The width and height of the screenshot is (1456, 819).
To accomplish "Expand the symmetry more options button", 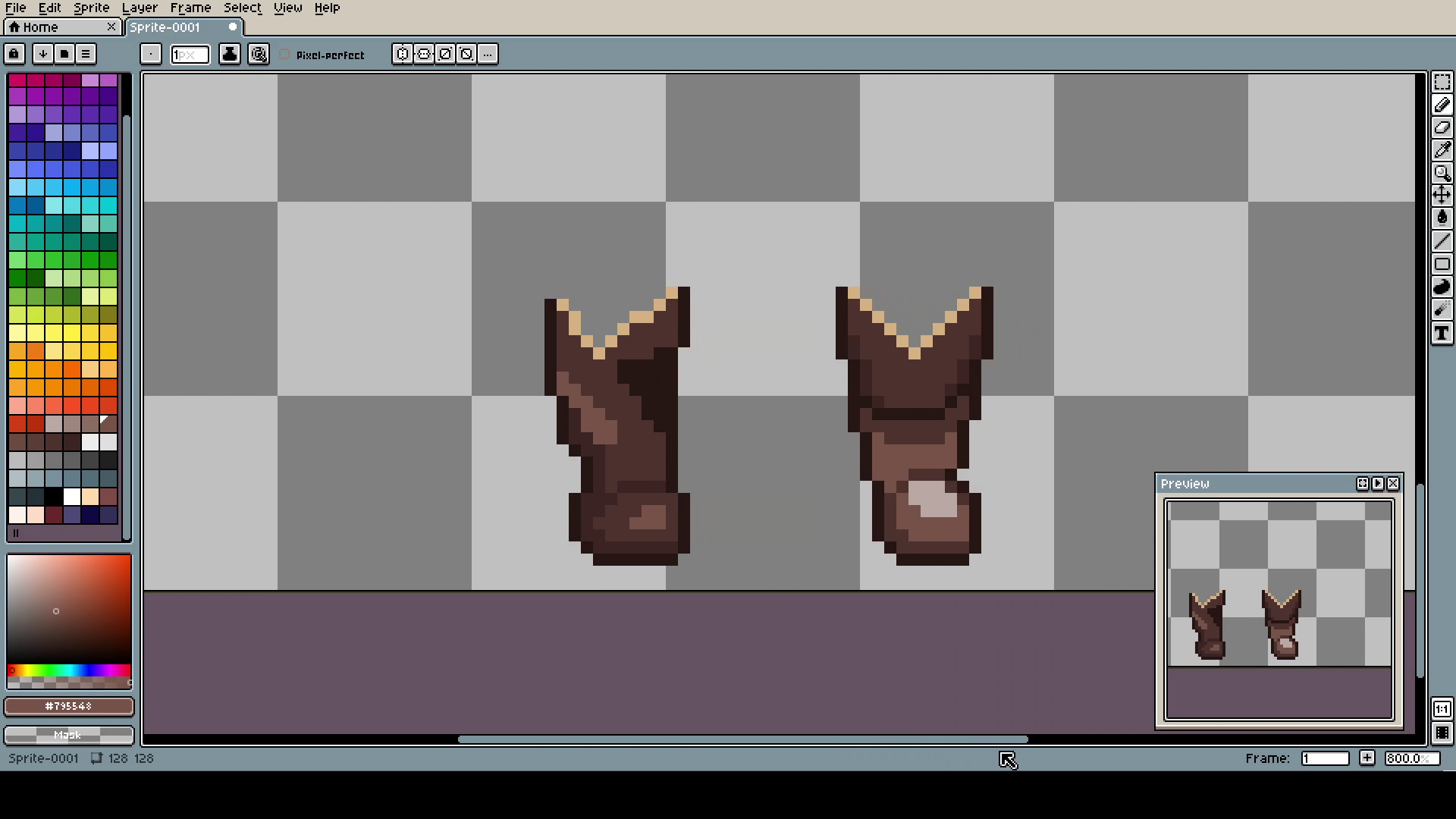I will (488, 54).
